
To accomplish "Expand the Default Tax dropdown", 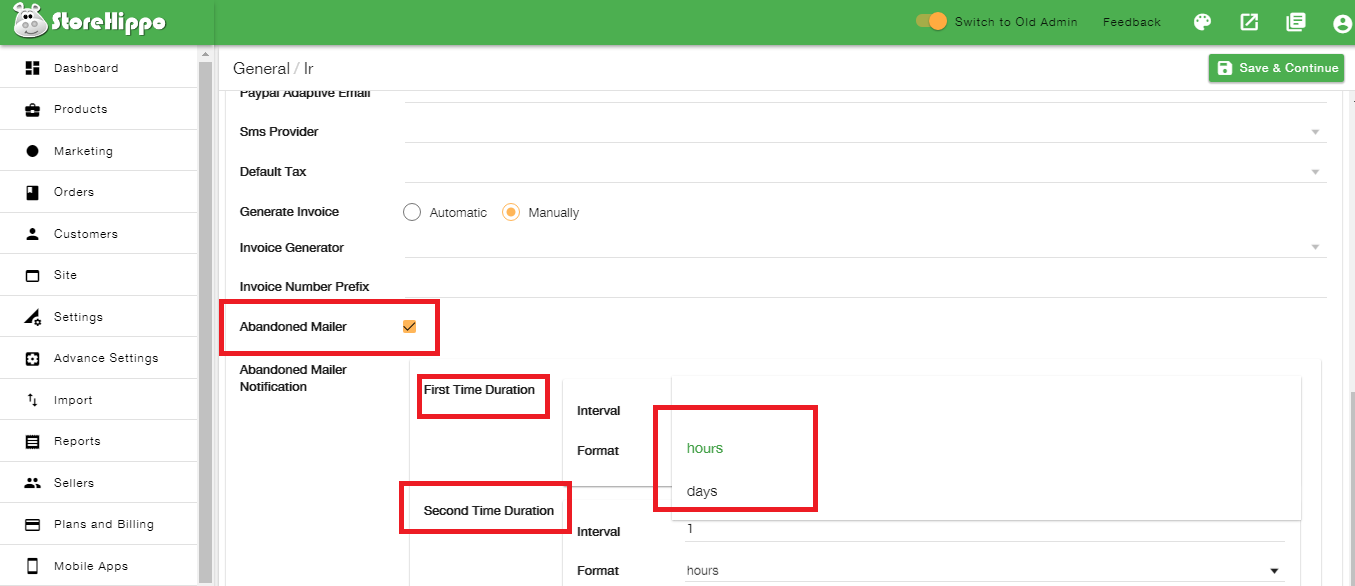I will pyautogui.click(x=1315, y=172).
